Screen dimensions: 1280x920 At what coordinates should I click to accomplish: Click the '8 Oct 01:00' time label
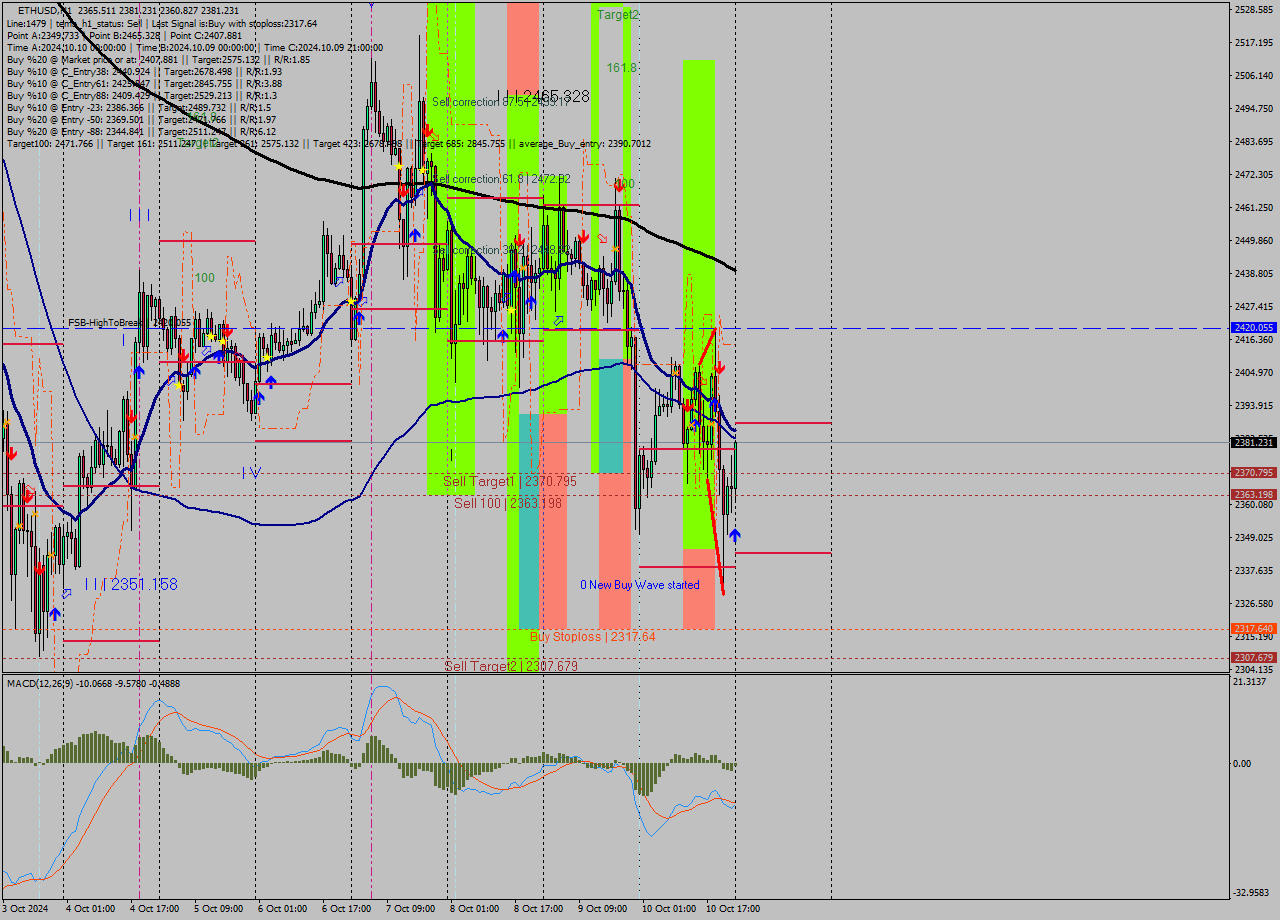click(x=475, y=909)
